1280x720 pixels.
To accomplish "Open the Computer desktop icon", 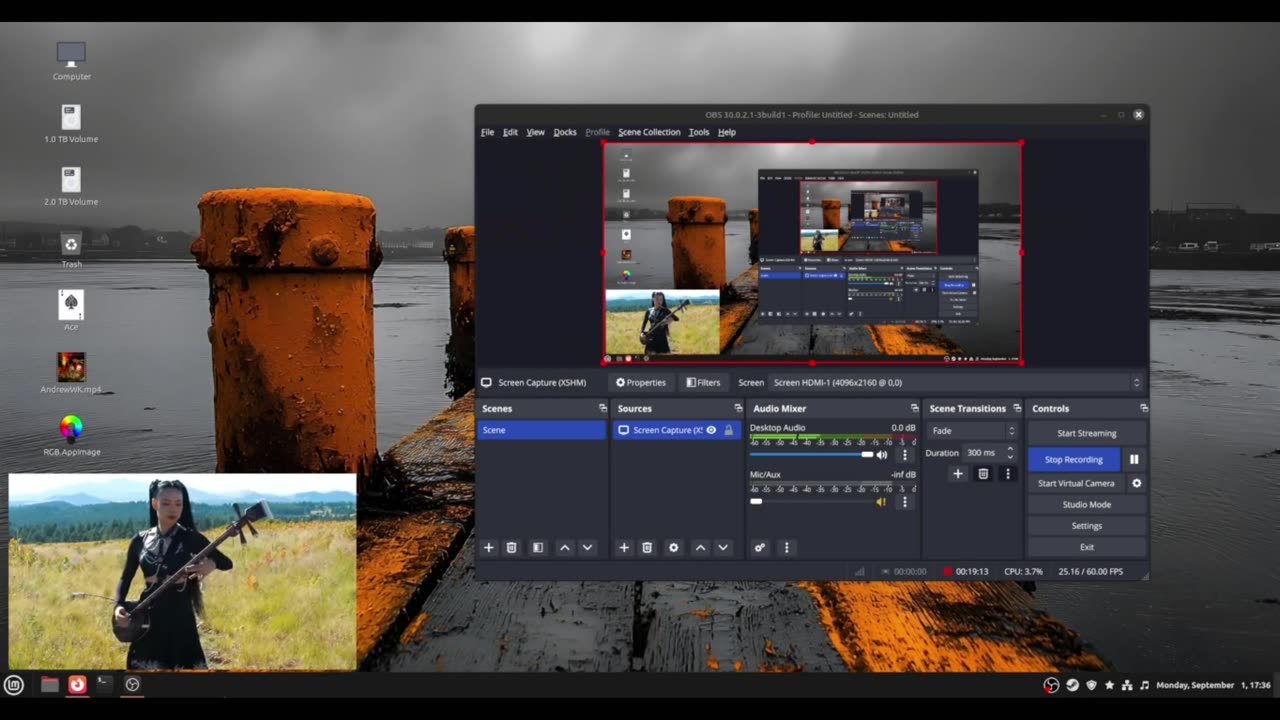I will tap(71, 61).
